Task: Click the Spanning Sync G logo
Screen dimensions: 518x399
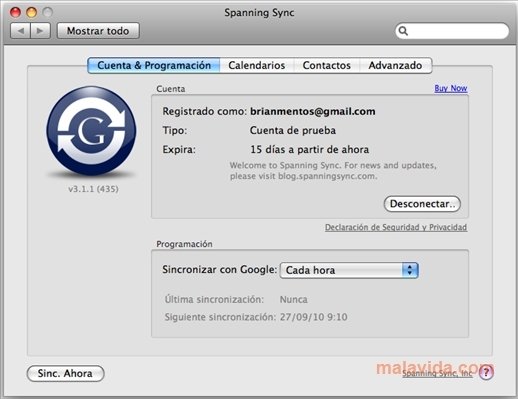Action: pos(91,131)
